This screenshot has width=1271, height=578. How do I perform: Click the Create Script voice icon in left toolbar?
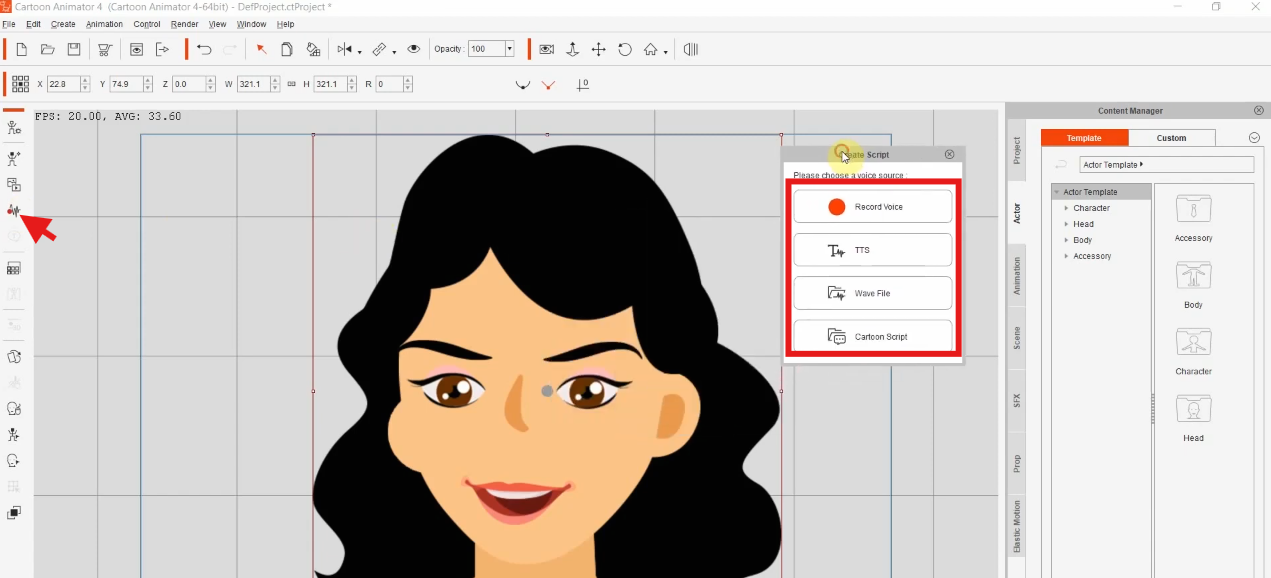click(x=14, y=211)
